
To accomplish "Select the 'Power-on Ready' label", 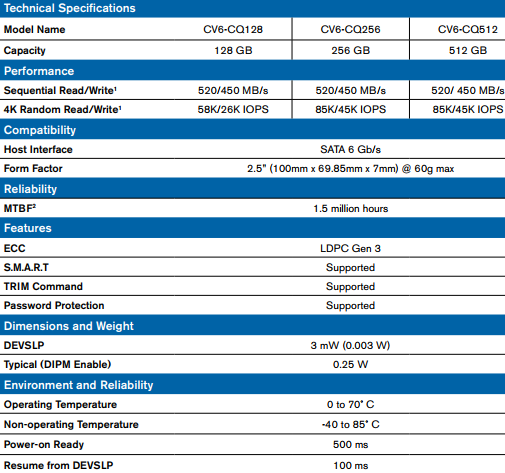I will coord(44,444).
